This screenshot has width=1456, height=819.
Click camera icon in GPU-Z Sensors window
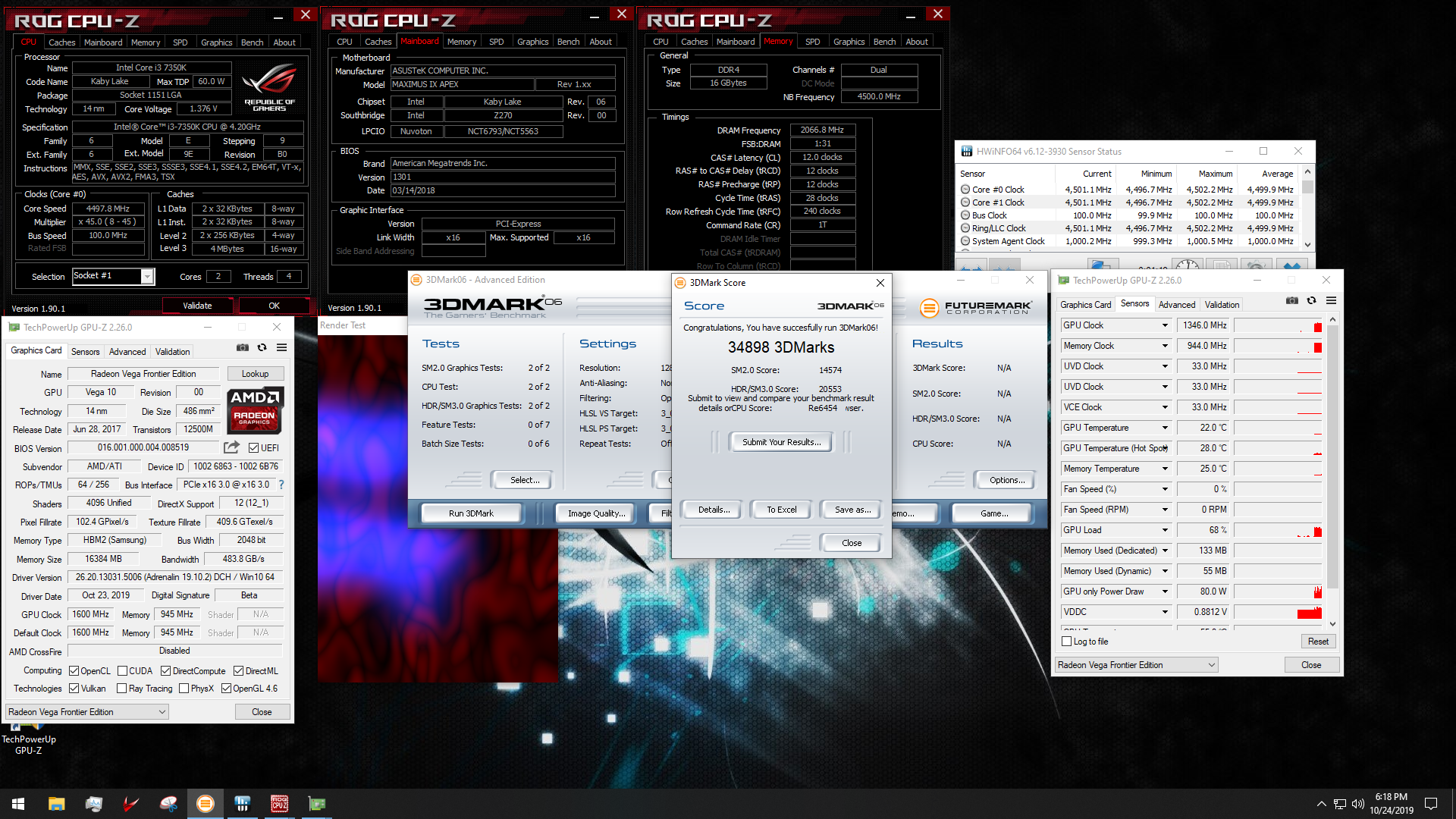(x=1292, y=301)
